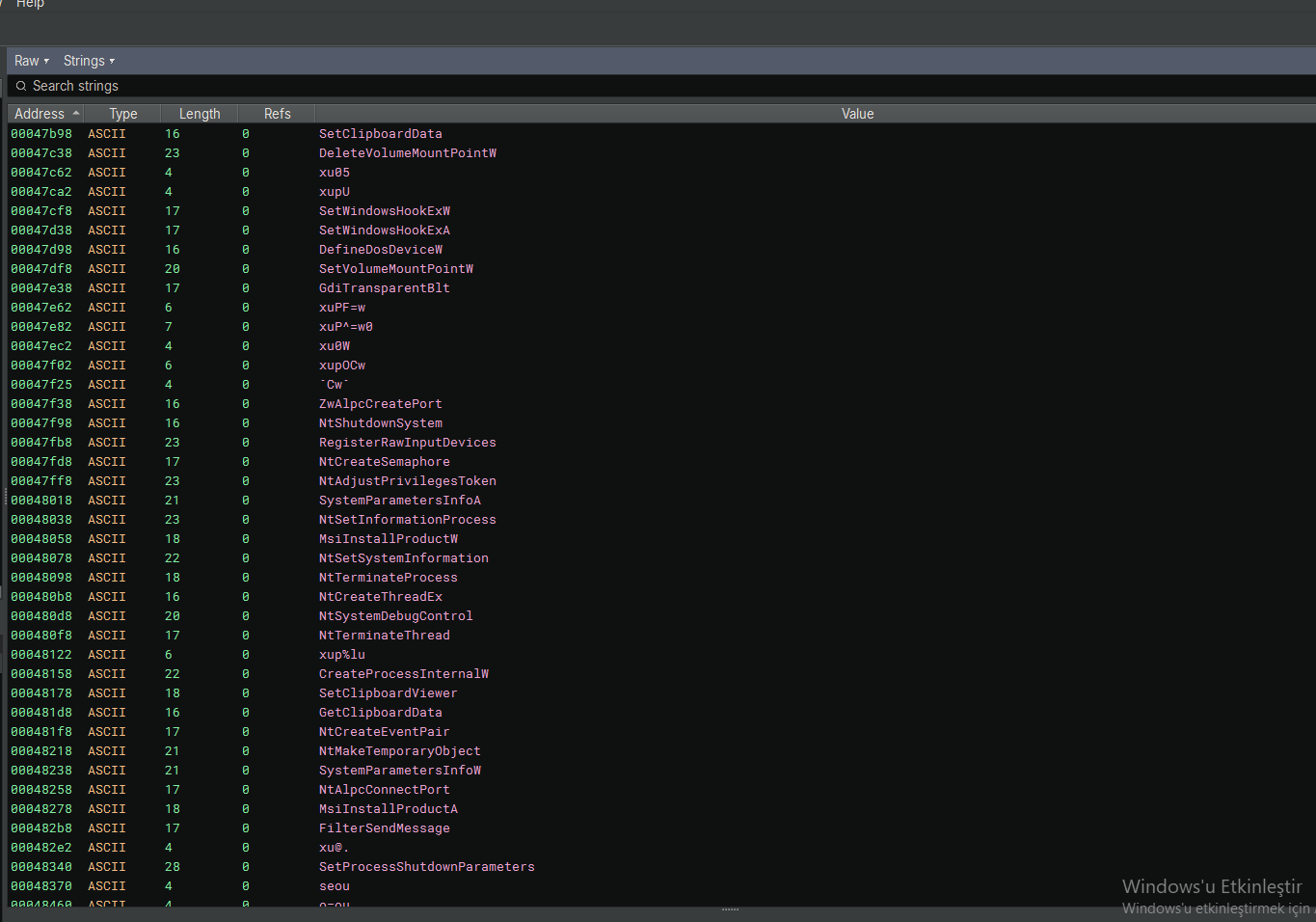Click address 00047b98
The image size is (1316, 922).
41,134
